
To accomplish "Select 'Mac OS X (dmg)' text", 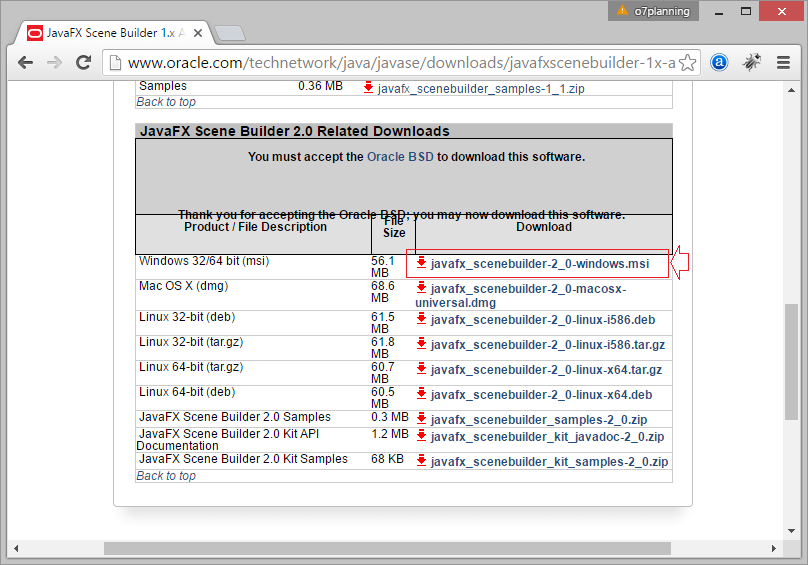I will click(x=183, y=286).
